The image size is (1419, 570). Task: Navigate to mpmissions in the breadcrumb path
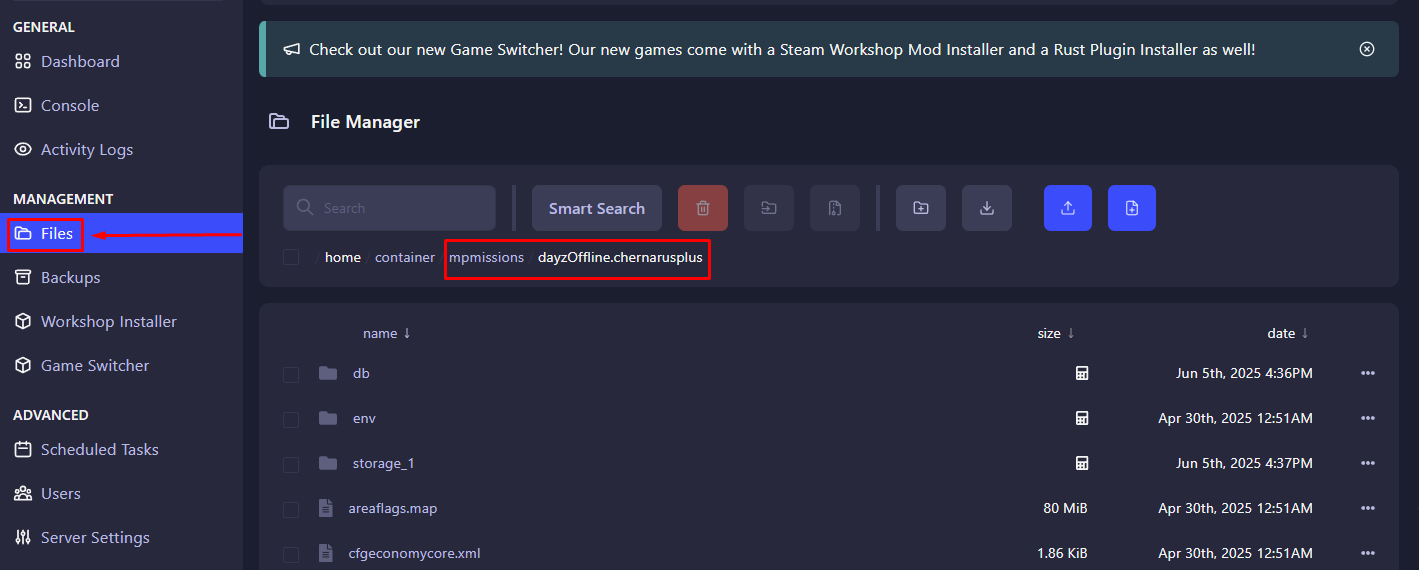[486, 257]
